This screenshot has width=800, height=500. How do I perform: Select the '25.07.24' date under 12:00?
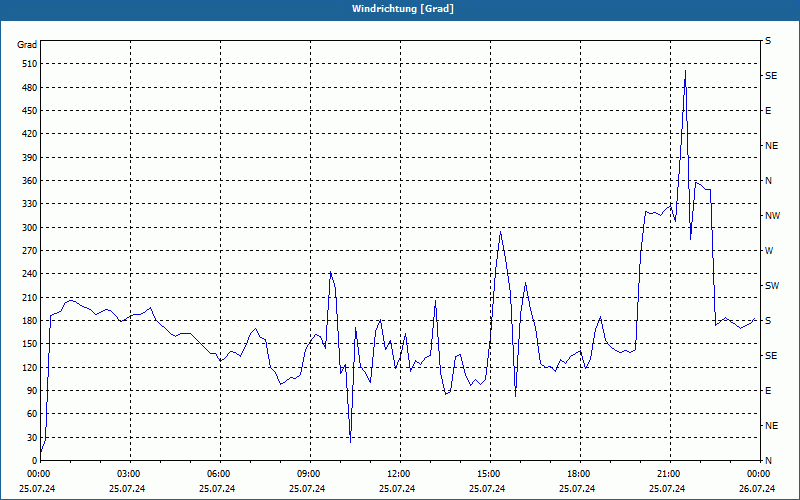pos(397,488)
